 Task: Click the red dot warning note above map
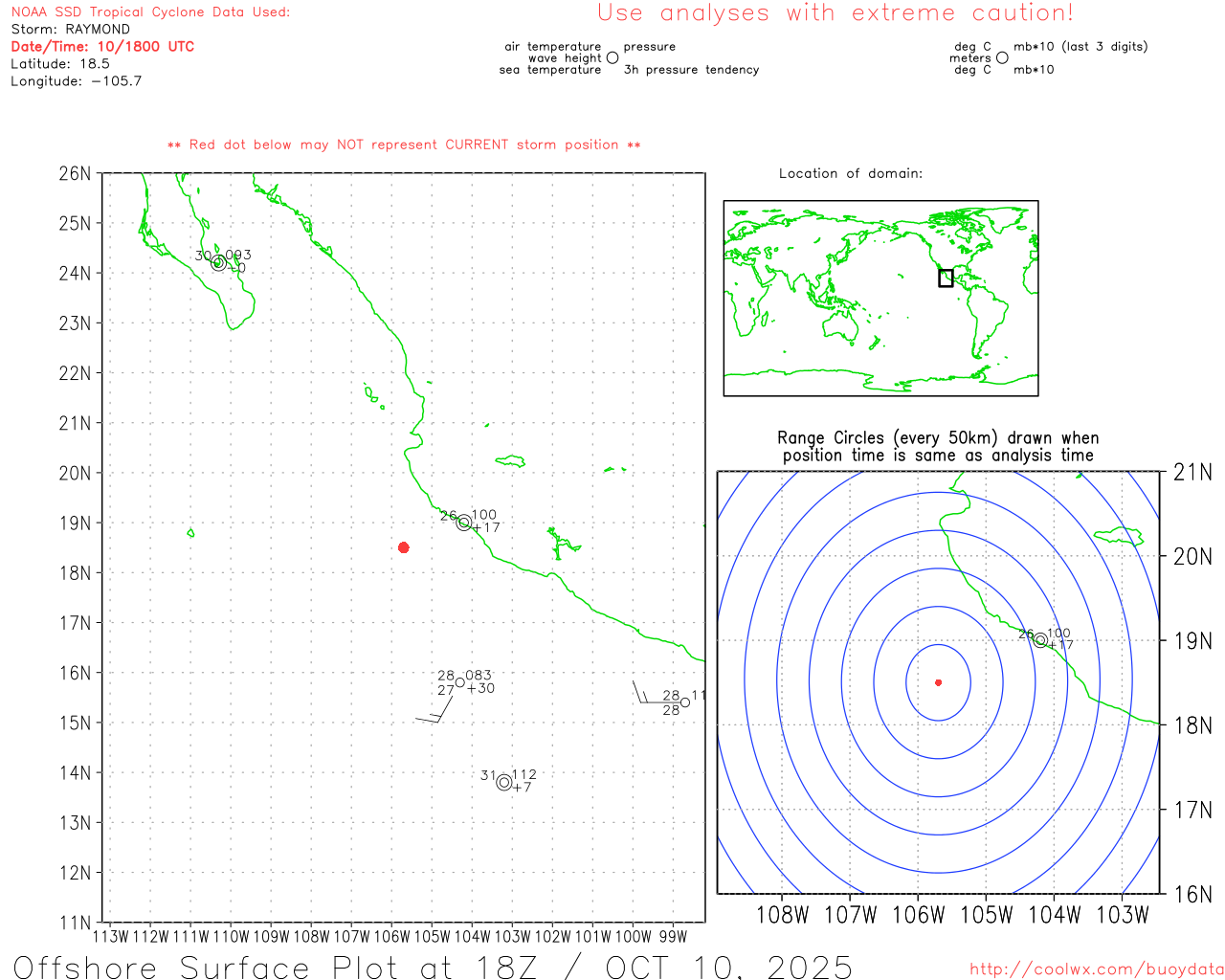(404, 145)
